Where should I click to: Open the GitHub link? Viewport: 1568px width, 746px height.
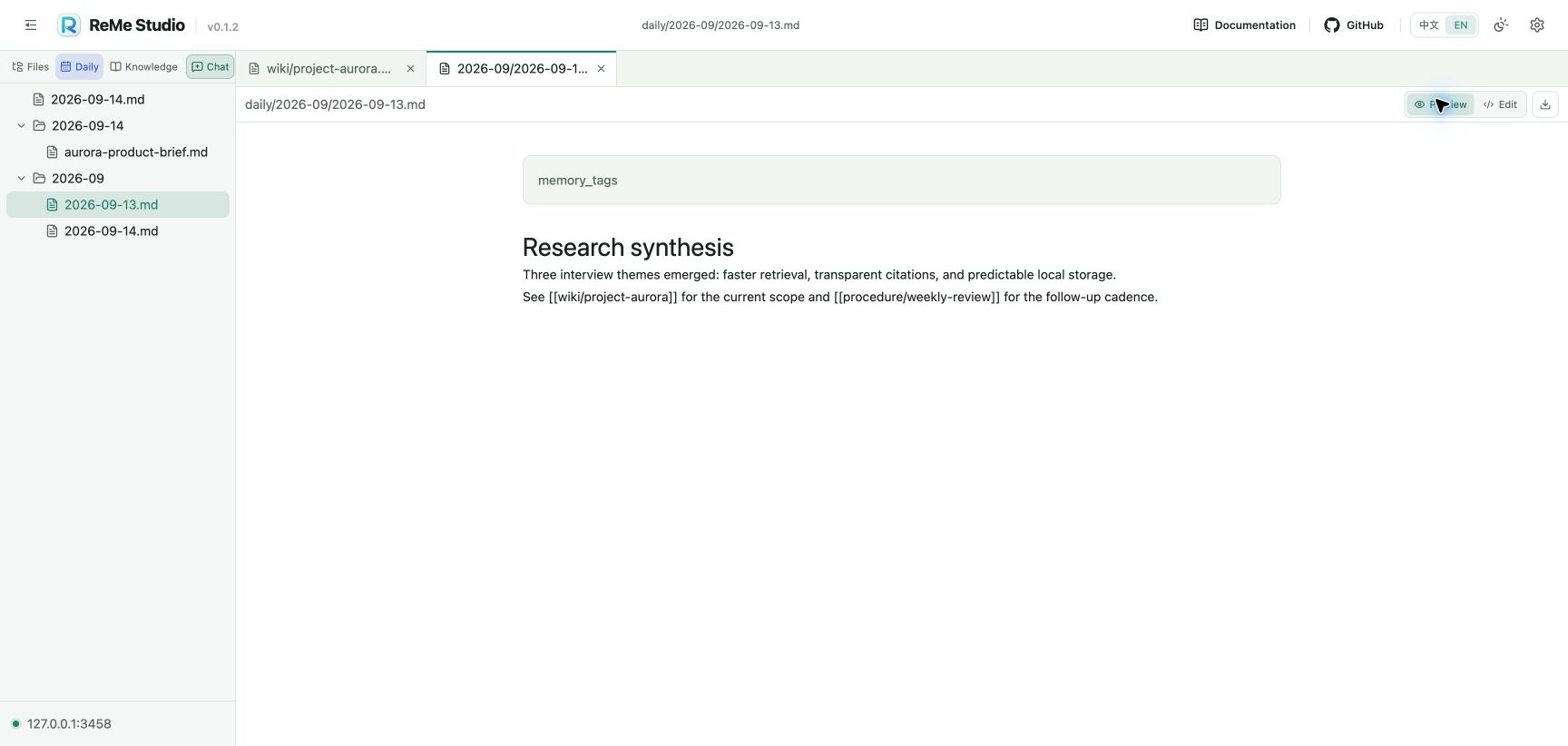point(1354,25)
